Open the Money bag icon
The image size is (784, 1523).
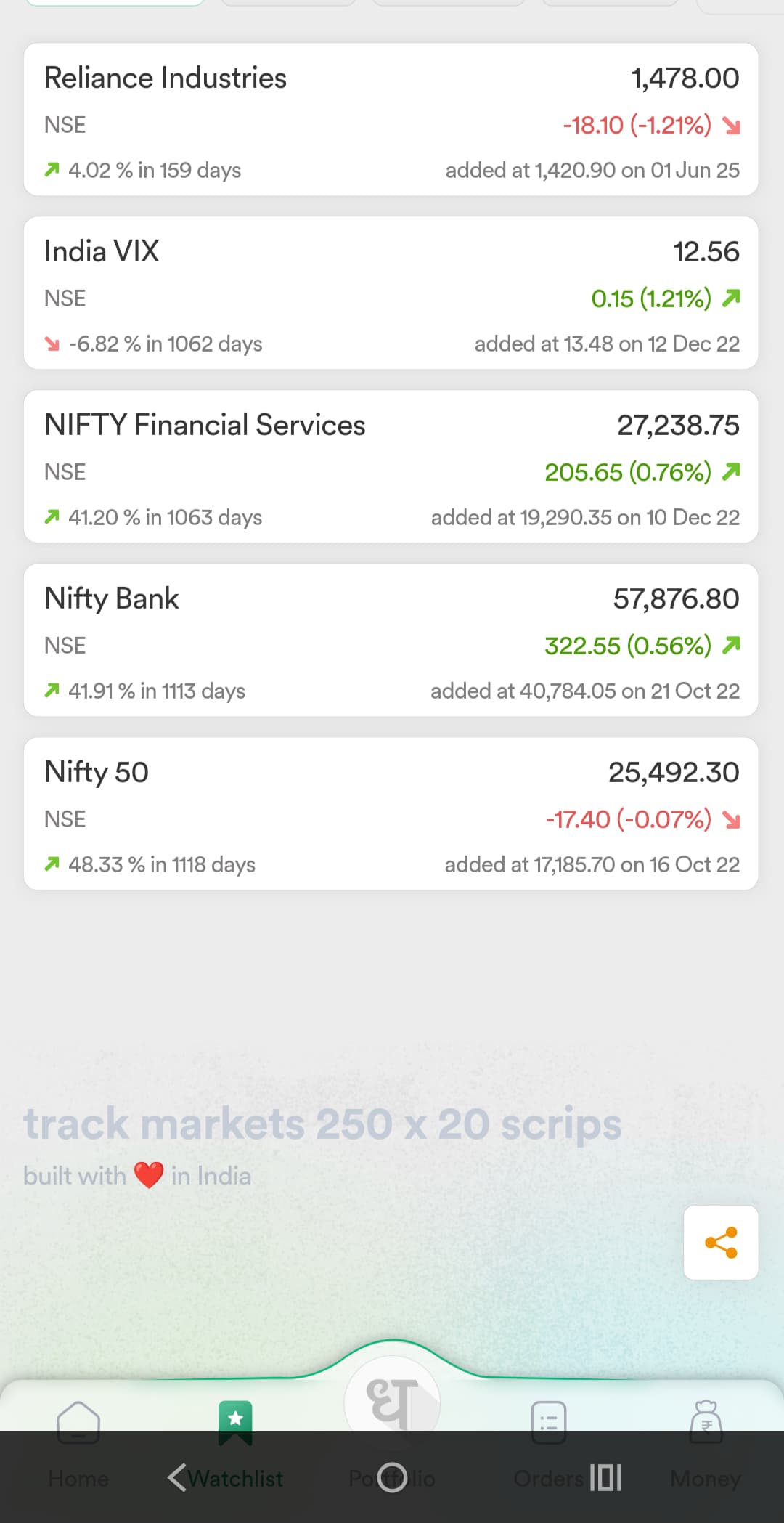point(706,1422)
